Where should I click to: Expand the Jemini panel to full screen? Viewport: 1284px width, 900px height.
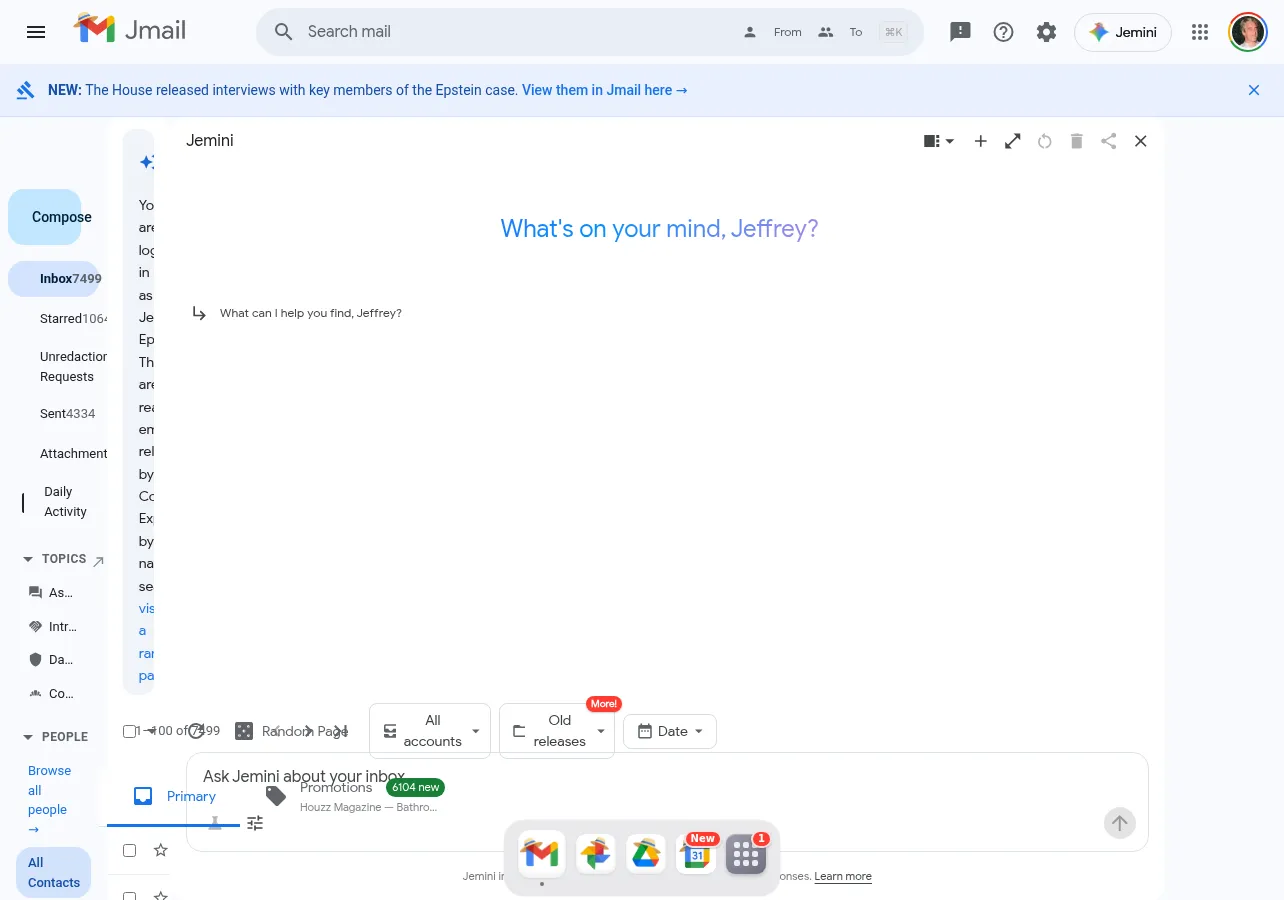(x=1013, y=141)
